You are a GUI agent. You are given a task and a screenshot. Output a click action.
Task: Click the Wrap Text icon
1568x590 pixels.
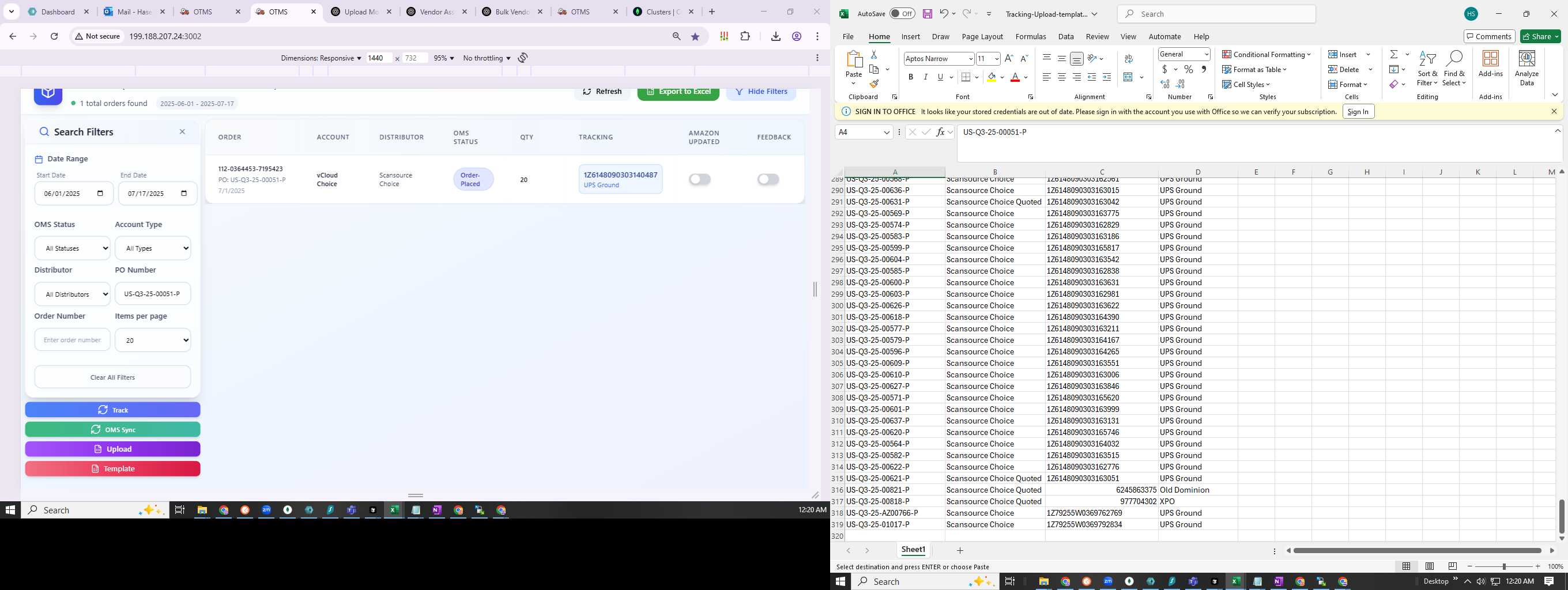point(1129,58)
